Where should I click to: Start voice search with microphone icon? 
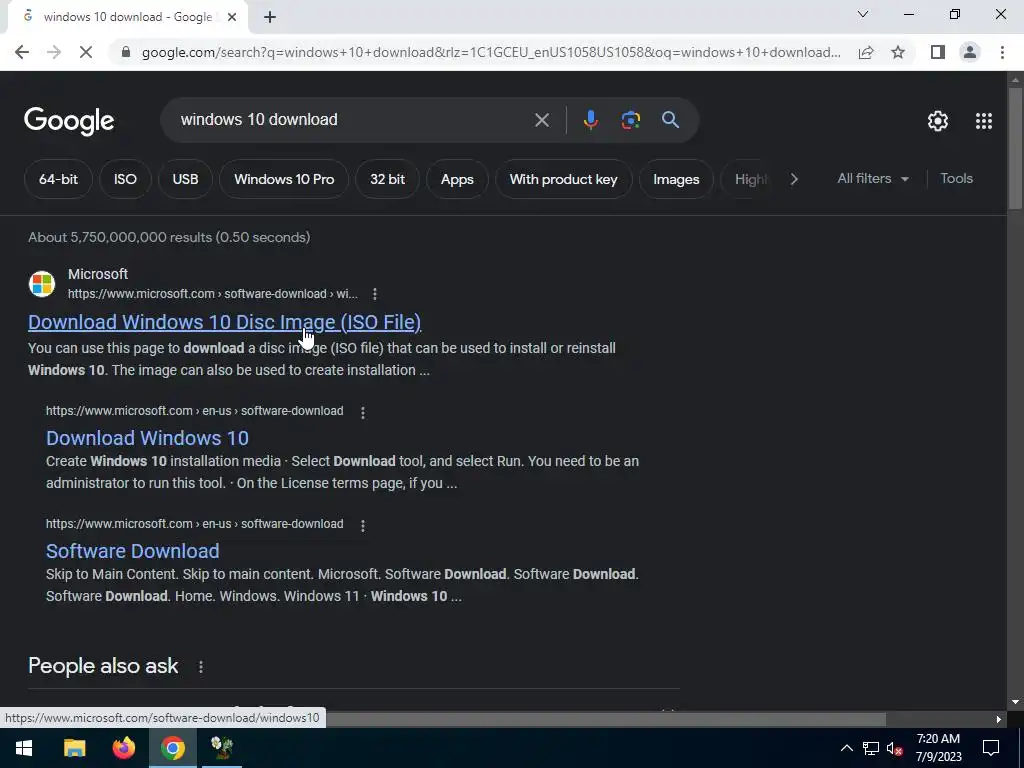coord(590,120)
